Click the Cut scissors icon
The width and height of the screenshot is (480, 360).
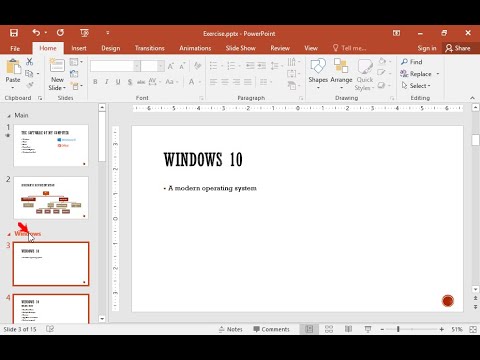(x=29, y=62)
